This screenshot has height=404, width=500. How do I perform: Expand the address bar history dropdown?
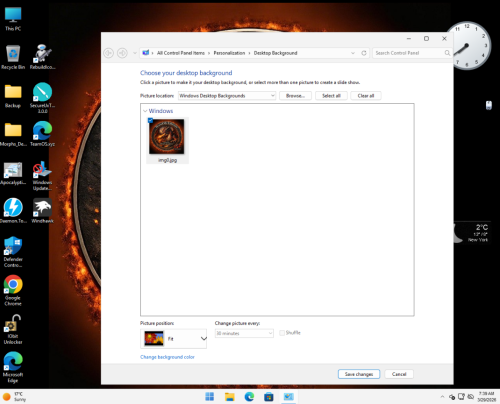(353, 53)
